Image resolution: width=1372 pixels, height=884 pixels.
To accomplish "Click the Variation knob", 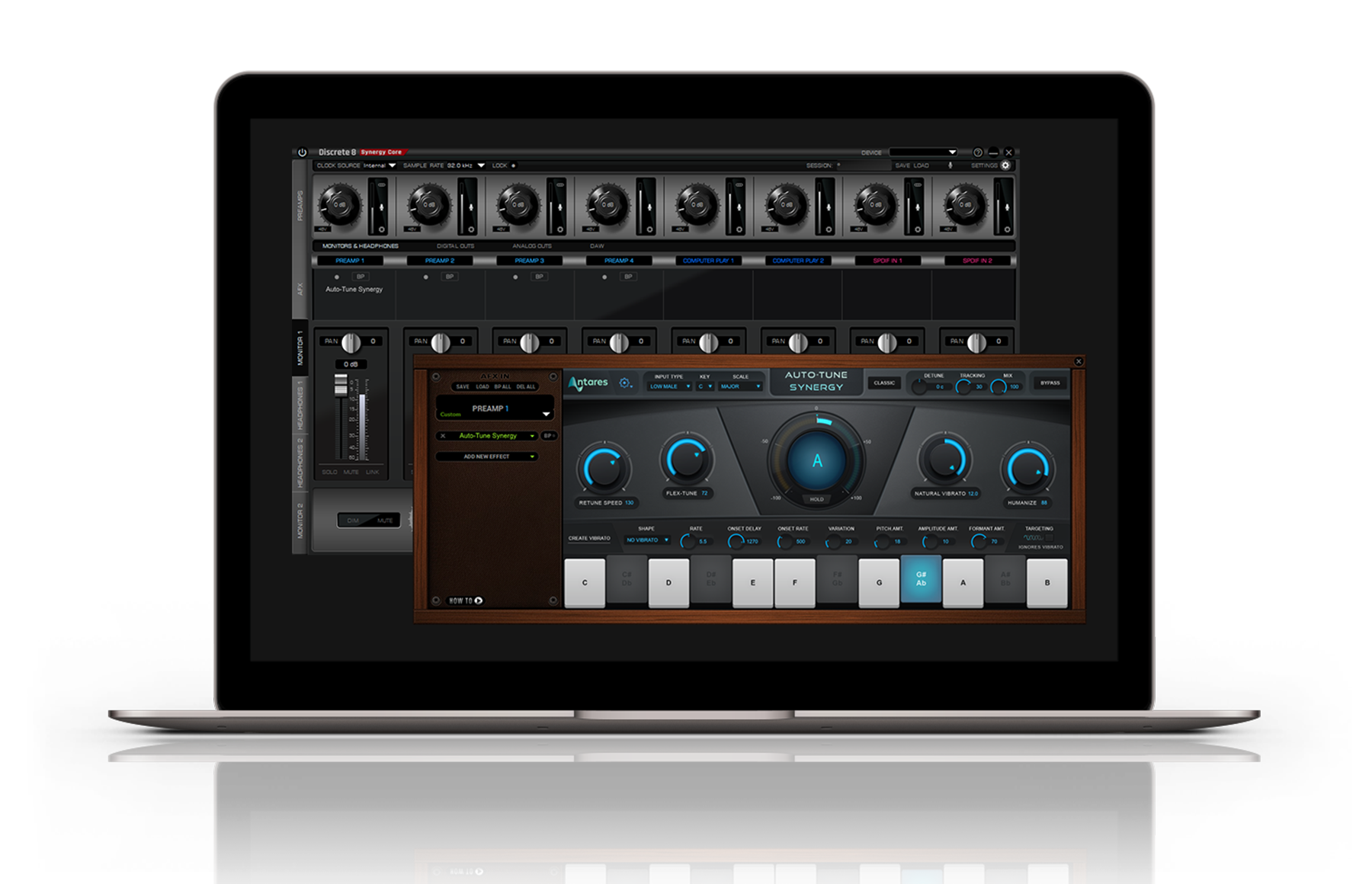I will pos(833,542).
